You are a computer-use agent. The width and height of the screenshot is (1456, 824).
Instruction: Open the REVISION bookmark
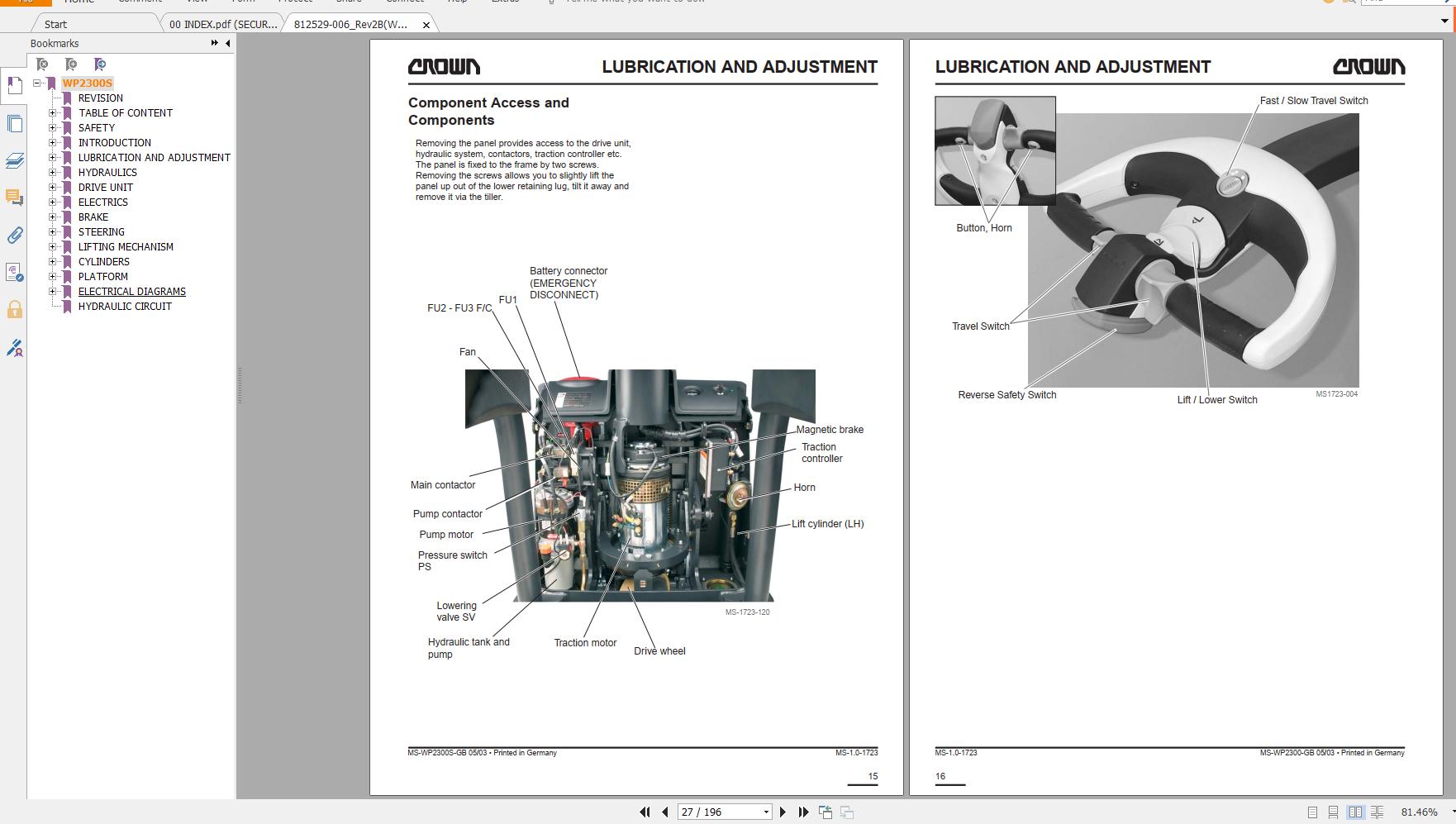coord(101,98)
